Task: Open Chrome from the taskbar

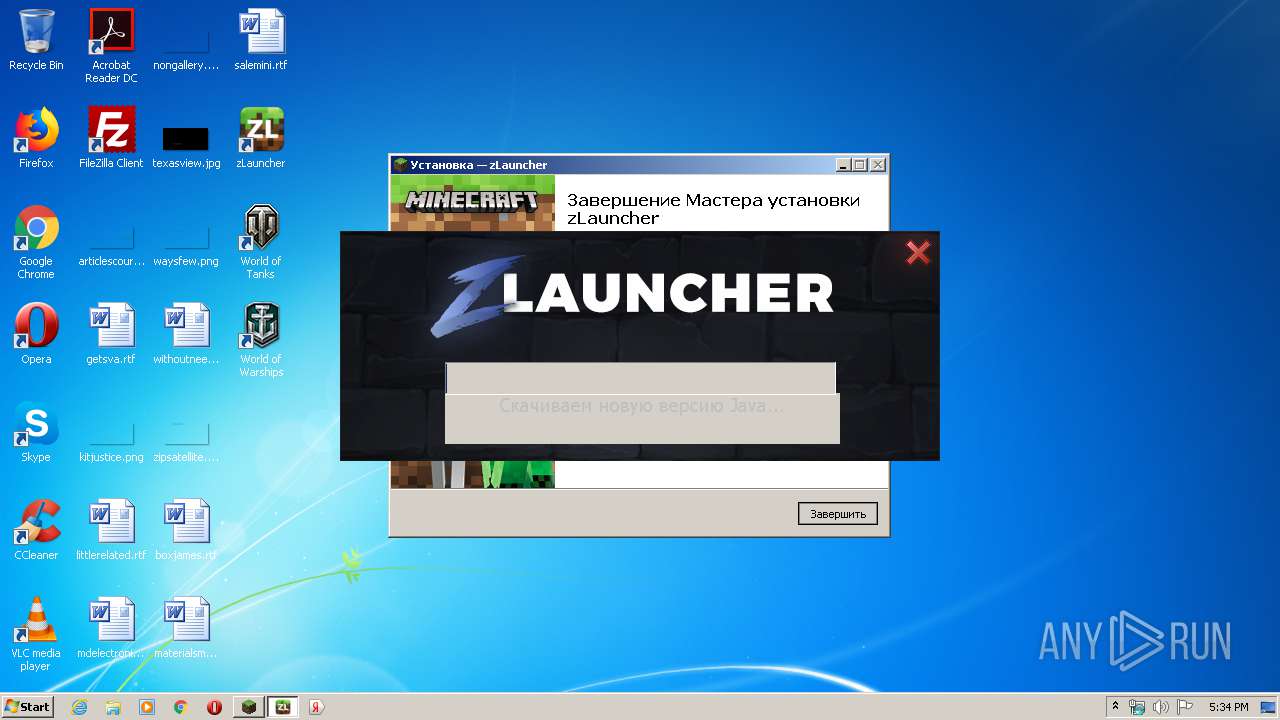Action: (x=181, y=707)
